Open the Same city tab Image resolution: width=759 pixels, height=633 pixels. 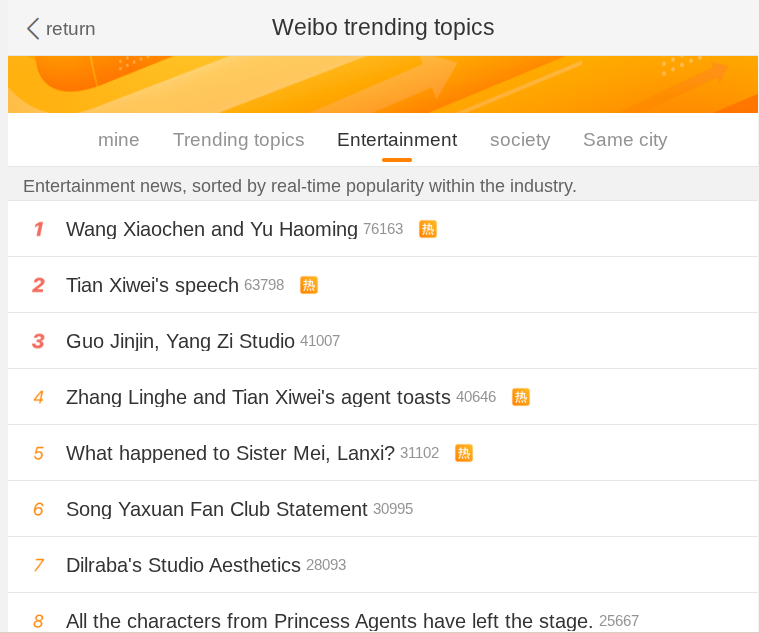pos(625,140)
